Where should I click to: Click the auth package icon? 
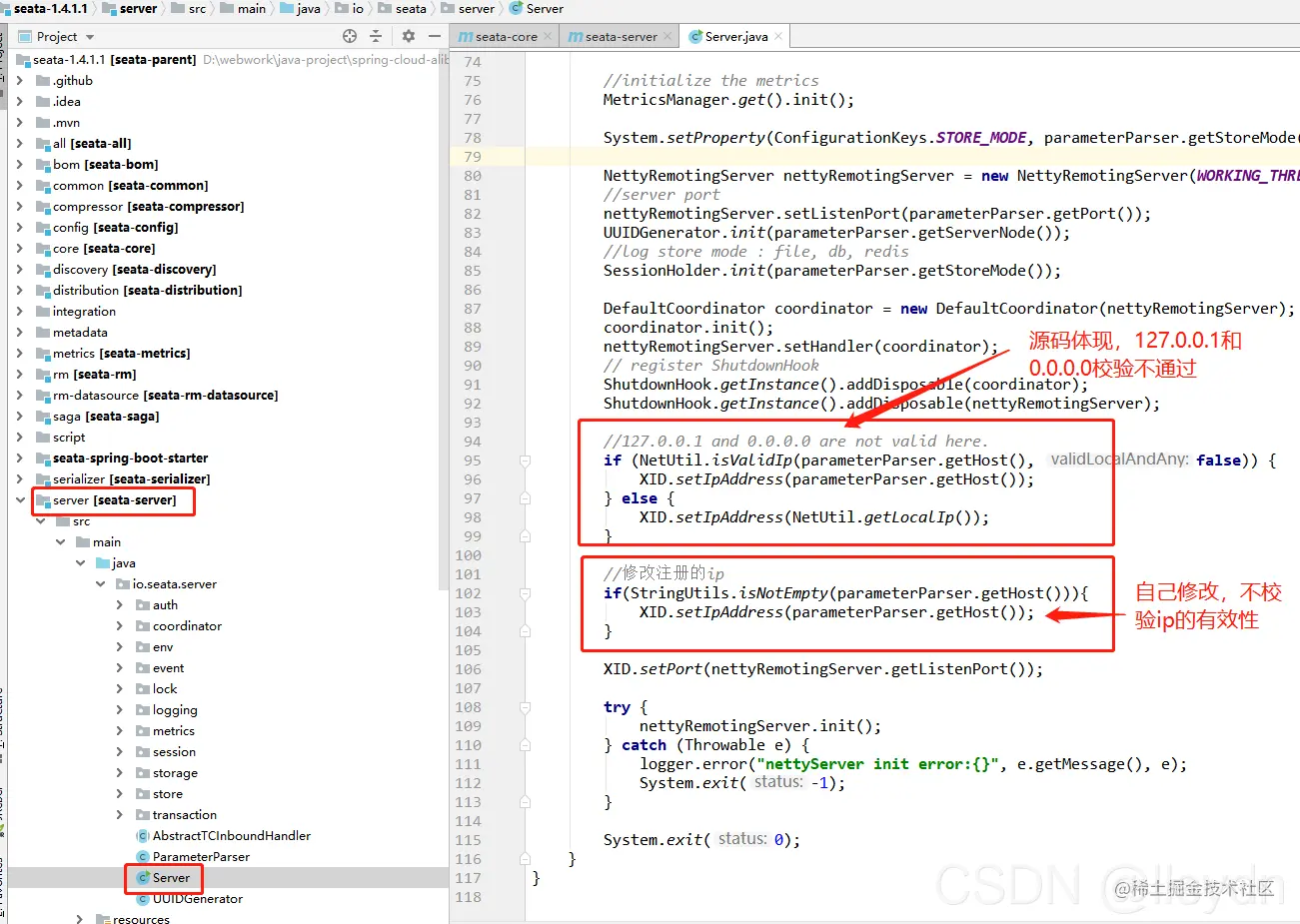(x=143, y=605)
